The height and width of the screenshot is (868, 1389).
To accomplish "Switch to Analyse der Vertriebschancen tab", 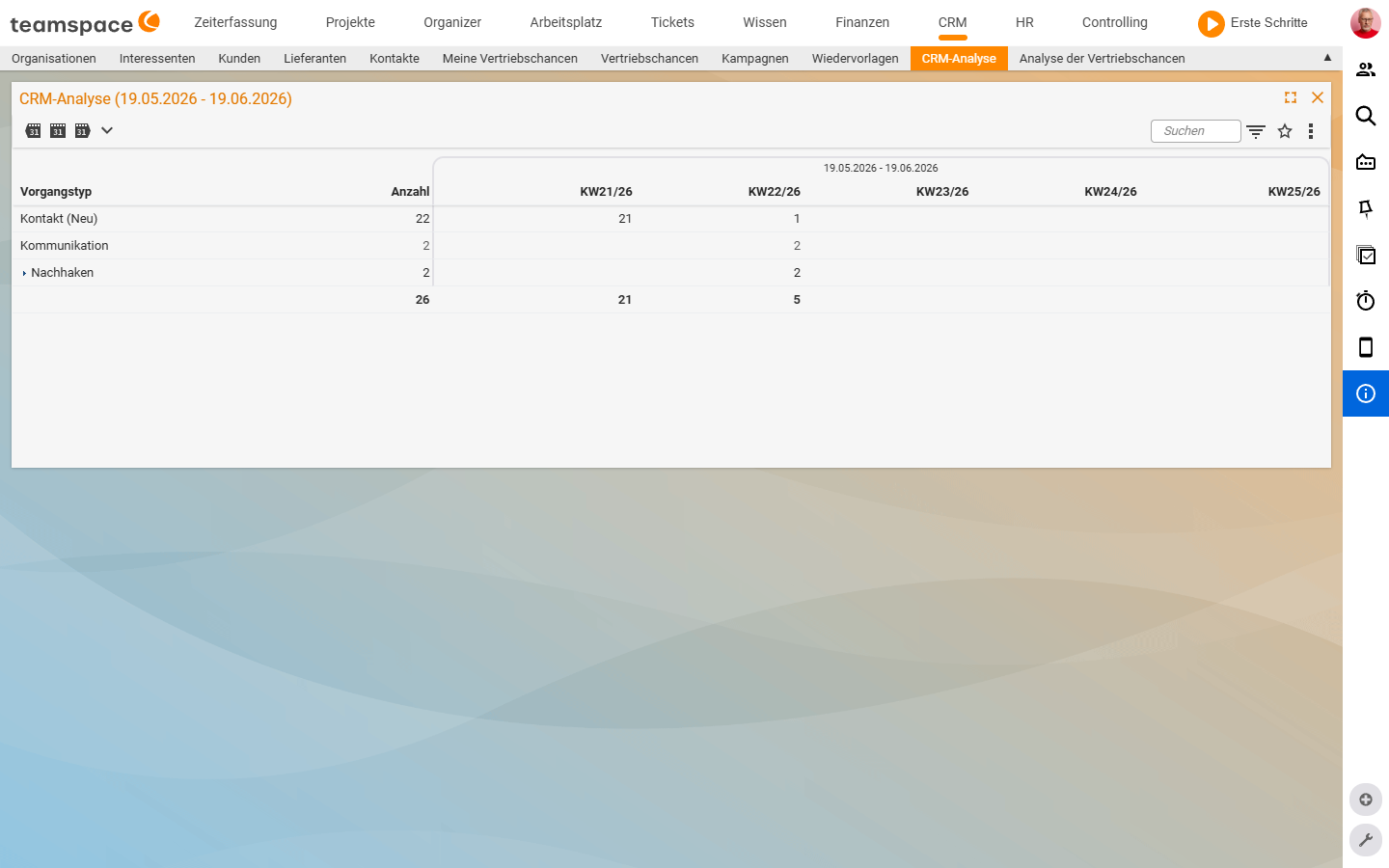I will pos(1103,59).
